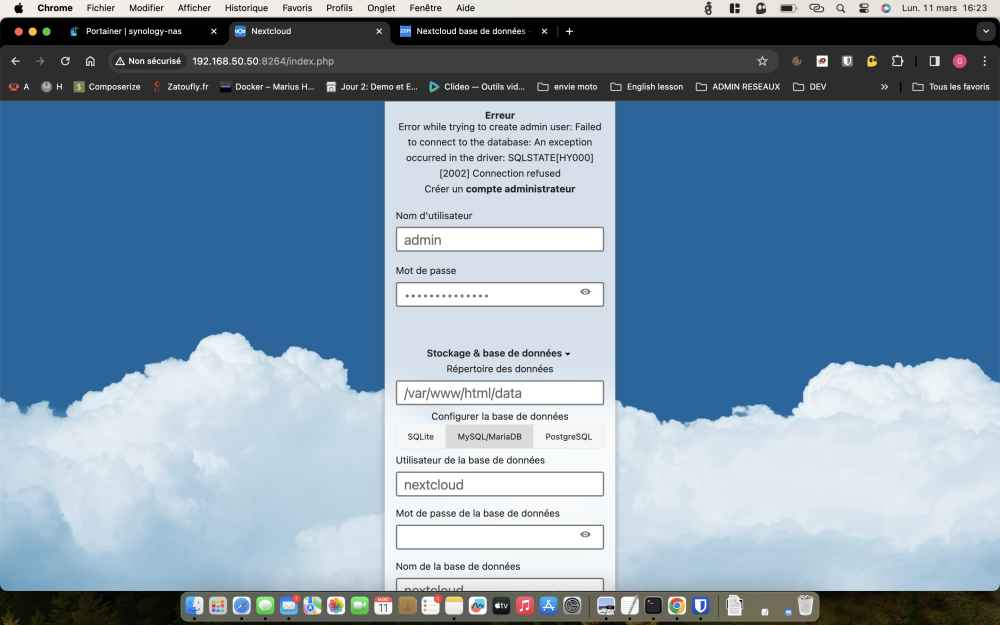This screenshot has width=1000, height=625.
Task: Close the Nextcloud base de données tab
Action: click(x=544, y=31)
